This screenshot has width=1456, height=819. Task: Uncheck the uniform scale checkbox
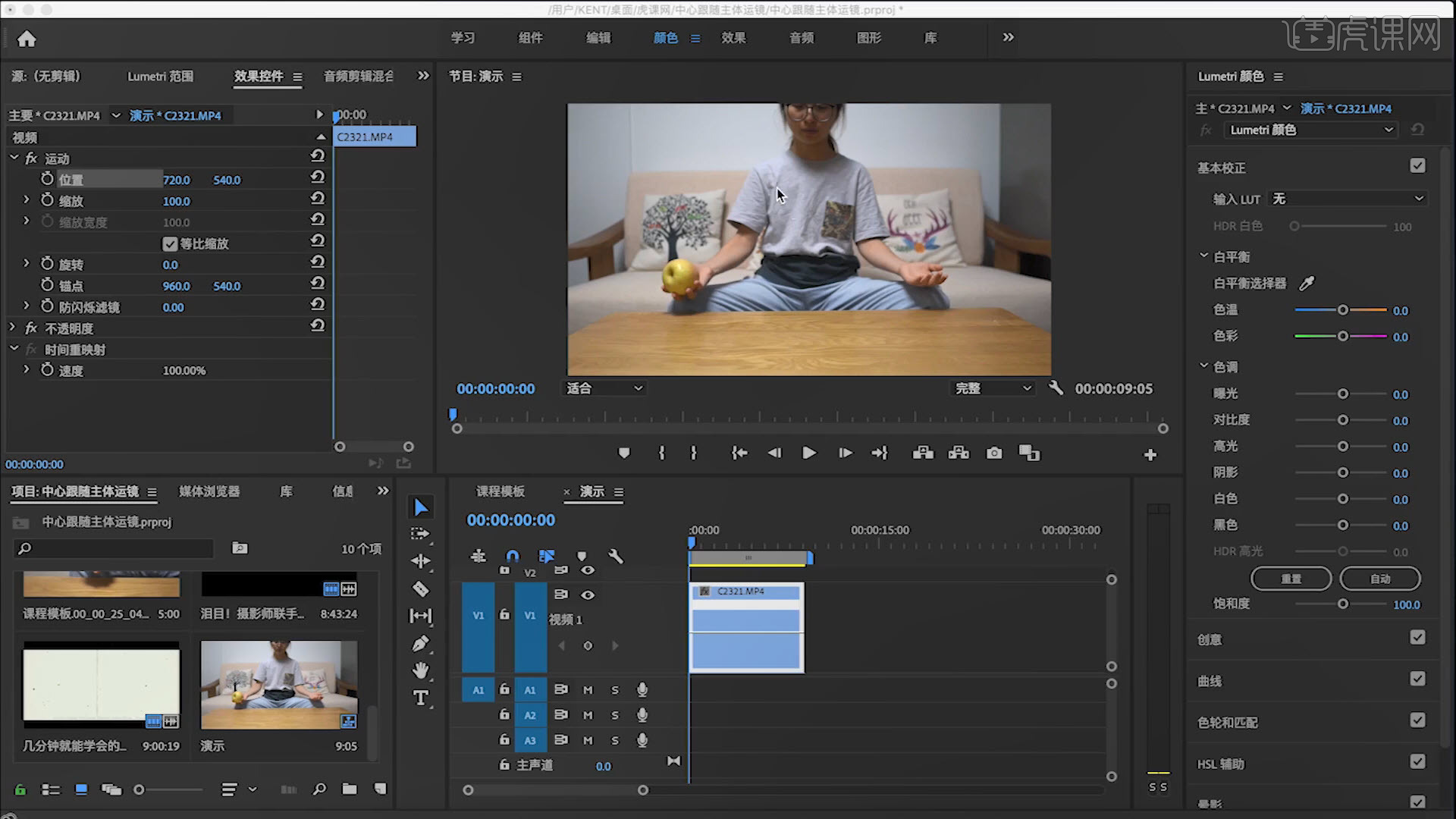pos(170,244)
